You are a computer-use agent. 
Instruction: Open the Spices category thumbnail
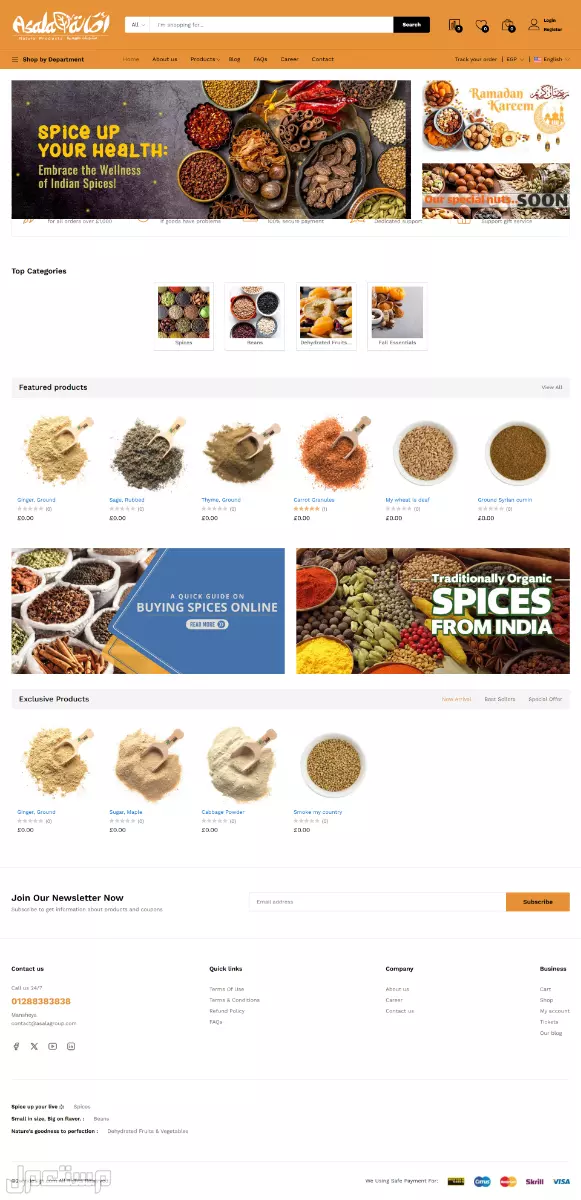(x=184, y=316)
